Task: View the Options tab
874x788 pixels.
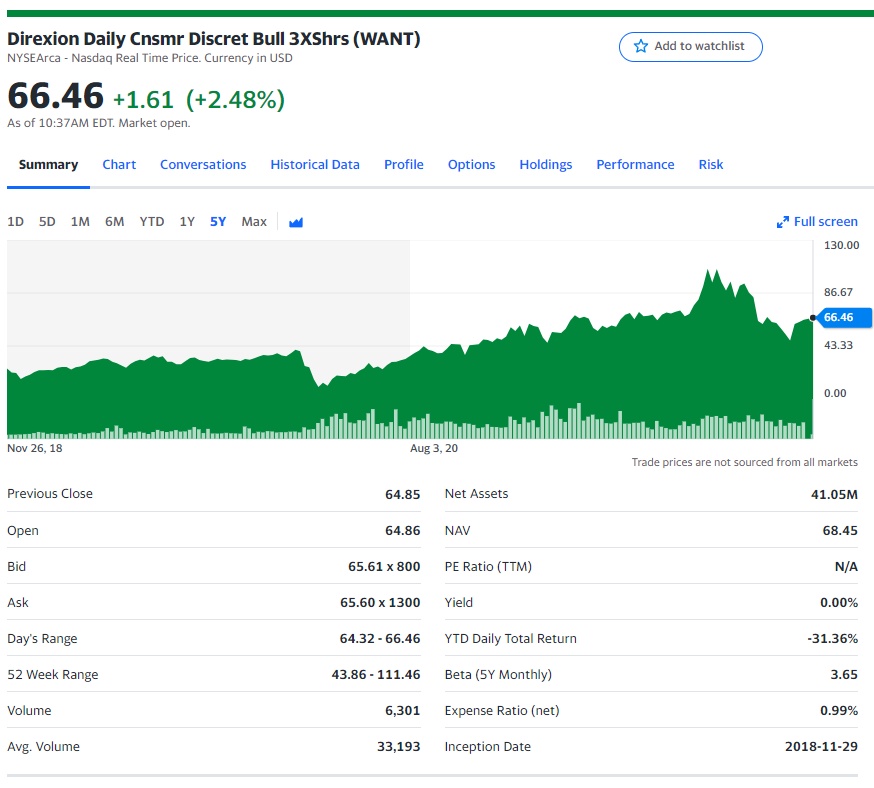Action: click(x=472, y=165)
